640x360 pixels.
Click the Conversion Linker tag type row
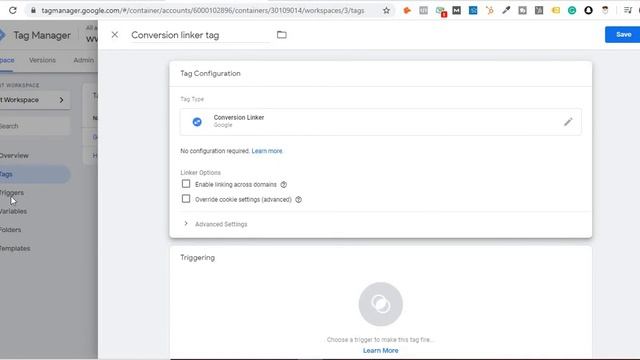[x=380, y=122]
